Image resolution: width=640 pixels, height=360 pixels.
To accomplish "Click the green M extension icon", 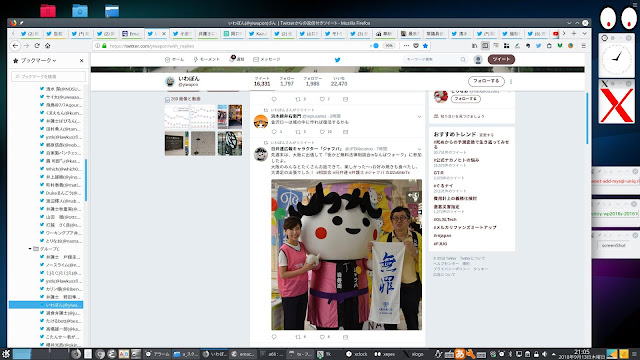I will coord(560,46).
